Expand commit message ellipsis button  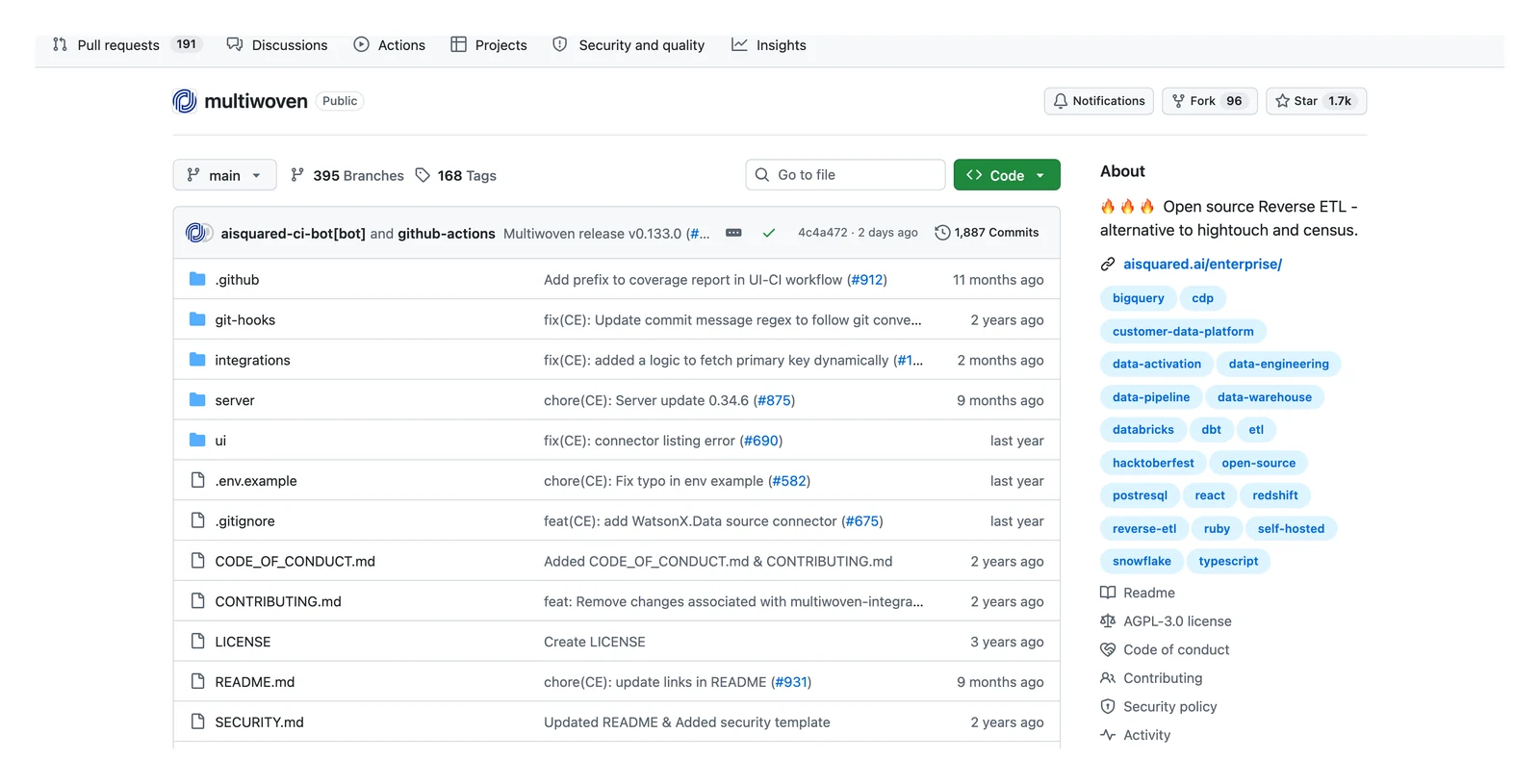pyautogui.click(x=733, y=233)
